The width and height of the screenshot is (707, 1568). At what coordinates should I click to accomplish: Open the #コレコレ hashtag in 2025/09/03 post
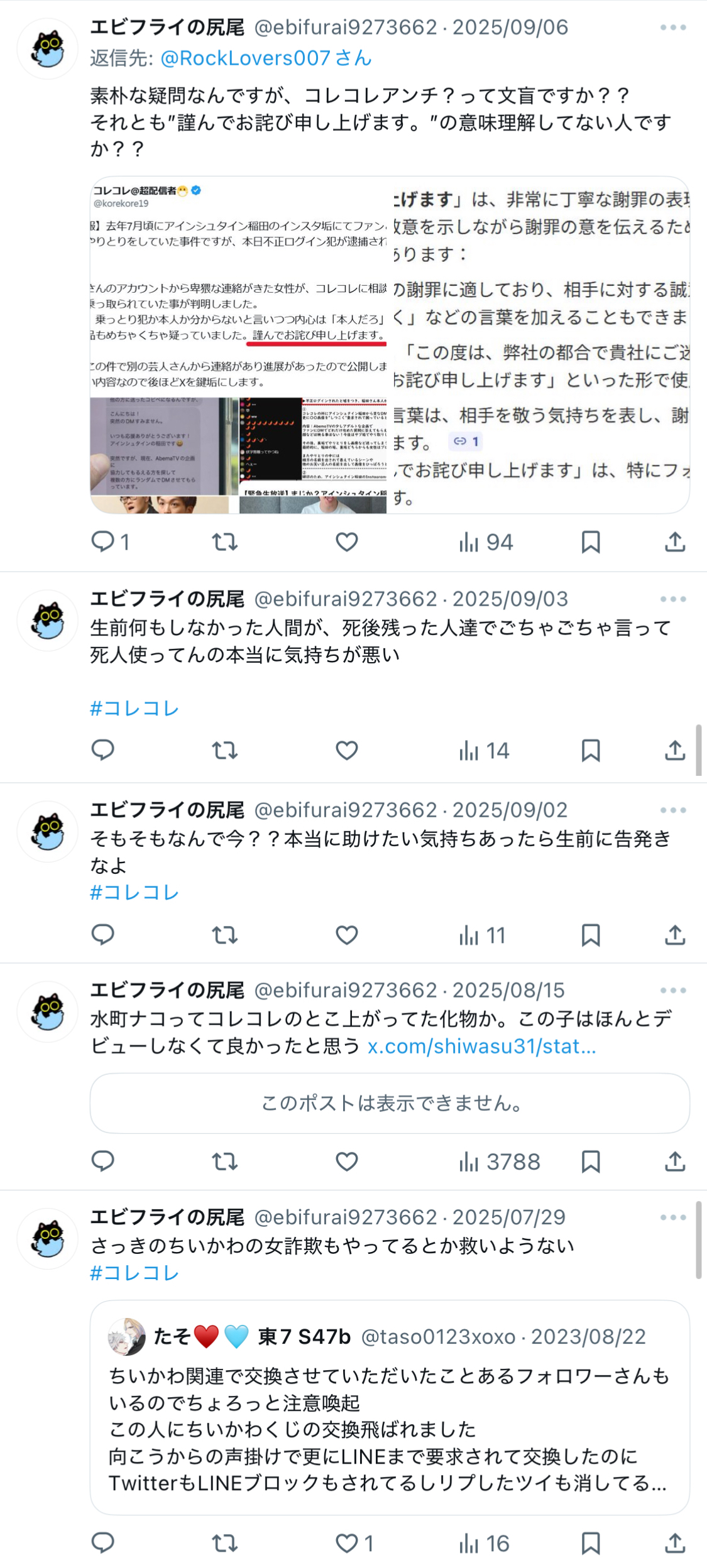[134, 708]
